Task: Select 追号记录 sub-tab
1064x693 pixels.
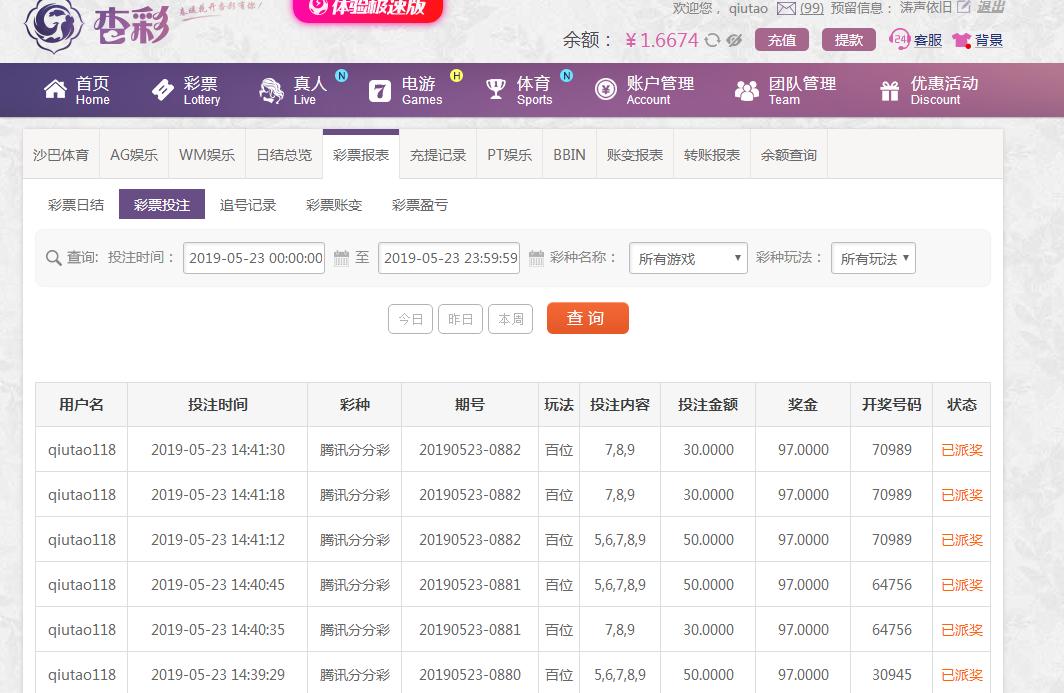Action: coord(248,204)
